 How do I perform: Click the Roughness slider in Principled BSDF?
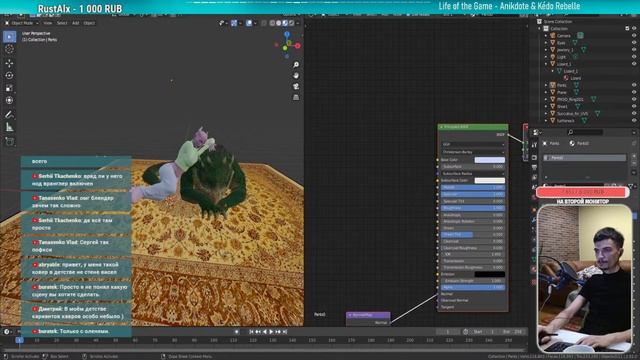pos(473,208)
